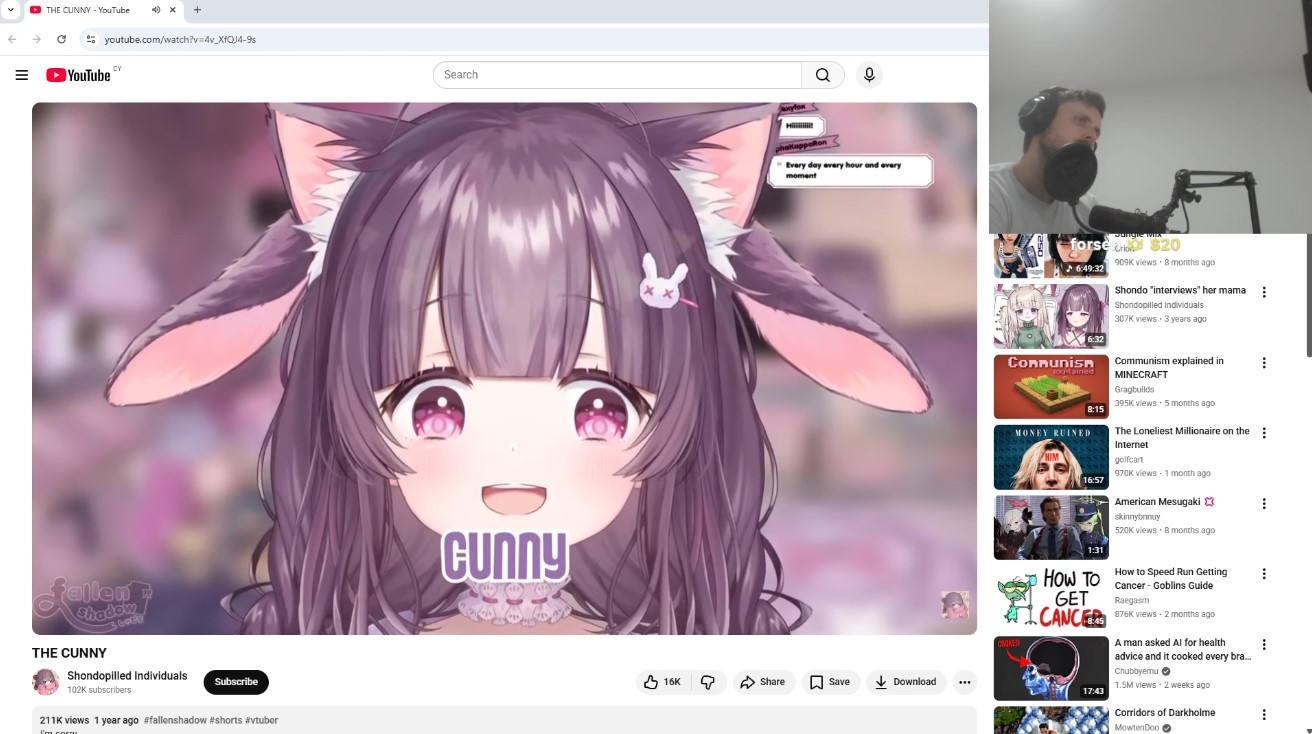
Task: Open options for Shondo interviews her mama
Action: tap(1264, 292)
